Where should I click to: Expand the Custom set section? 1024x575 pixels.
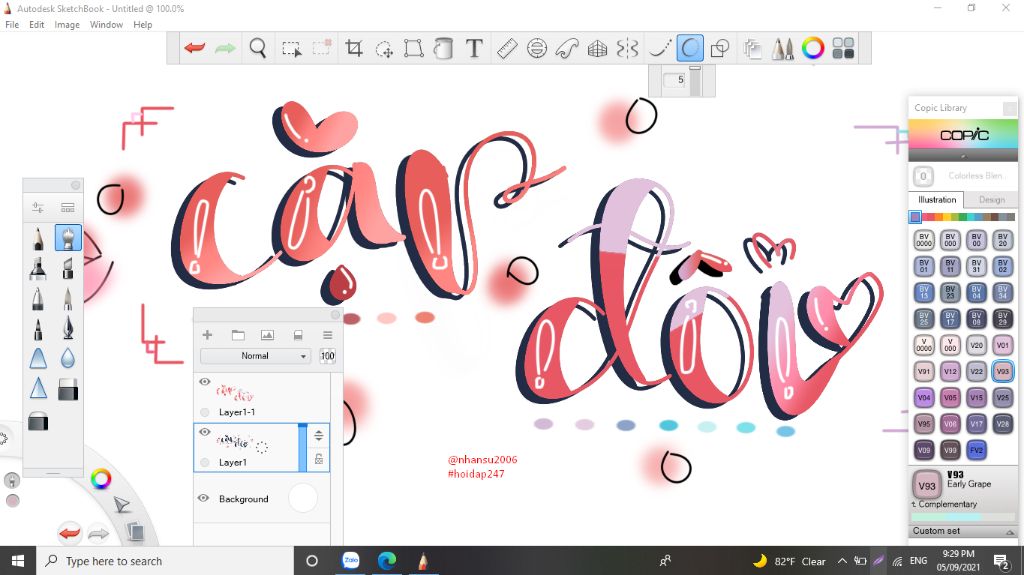click(x=963, y=531)
